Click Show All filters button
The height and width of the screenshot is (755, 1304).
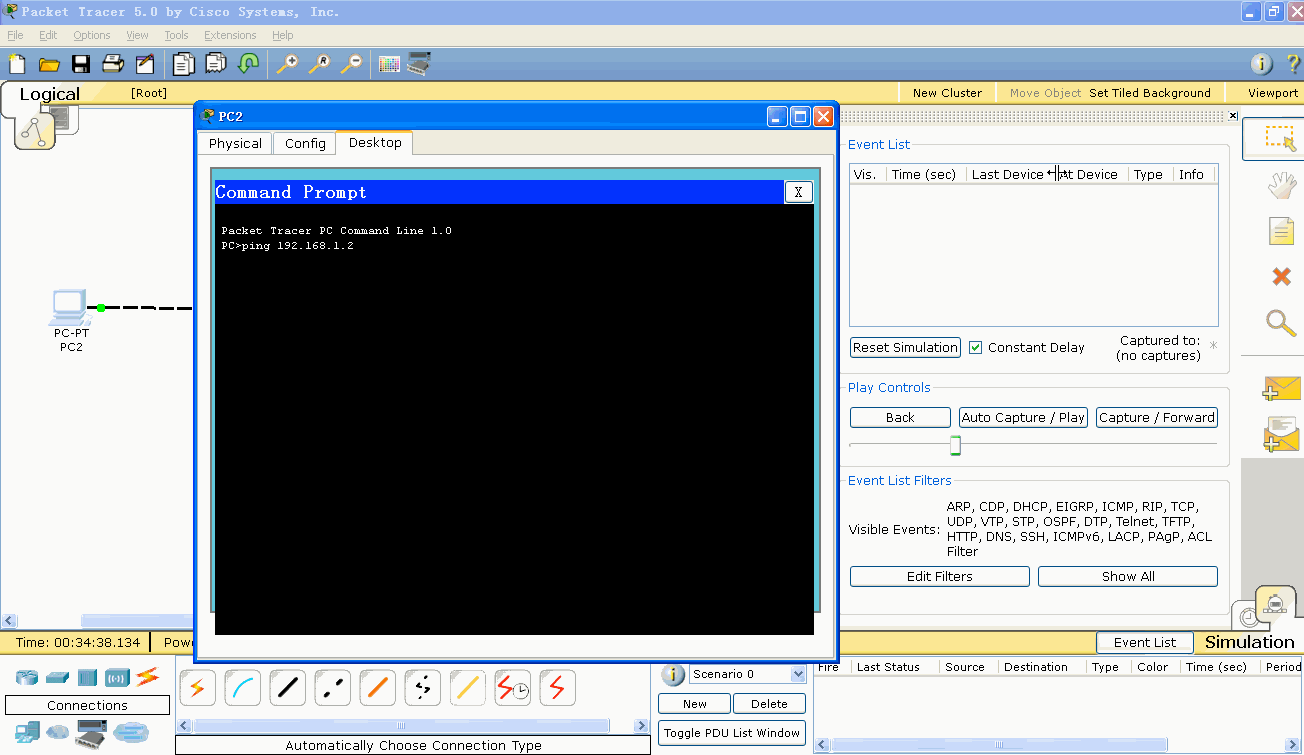point(1128,577)
